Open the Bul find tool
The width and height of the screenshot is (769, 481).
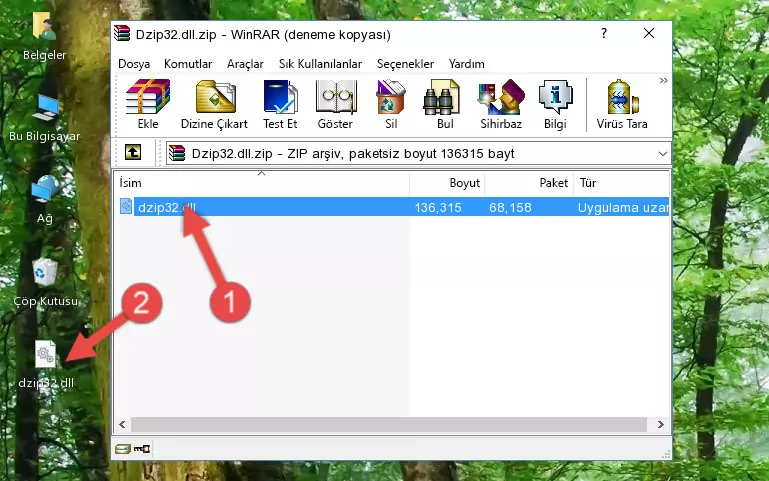(x=444, y=104)
